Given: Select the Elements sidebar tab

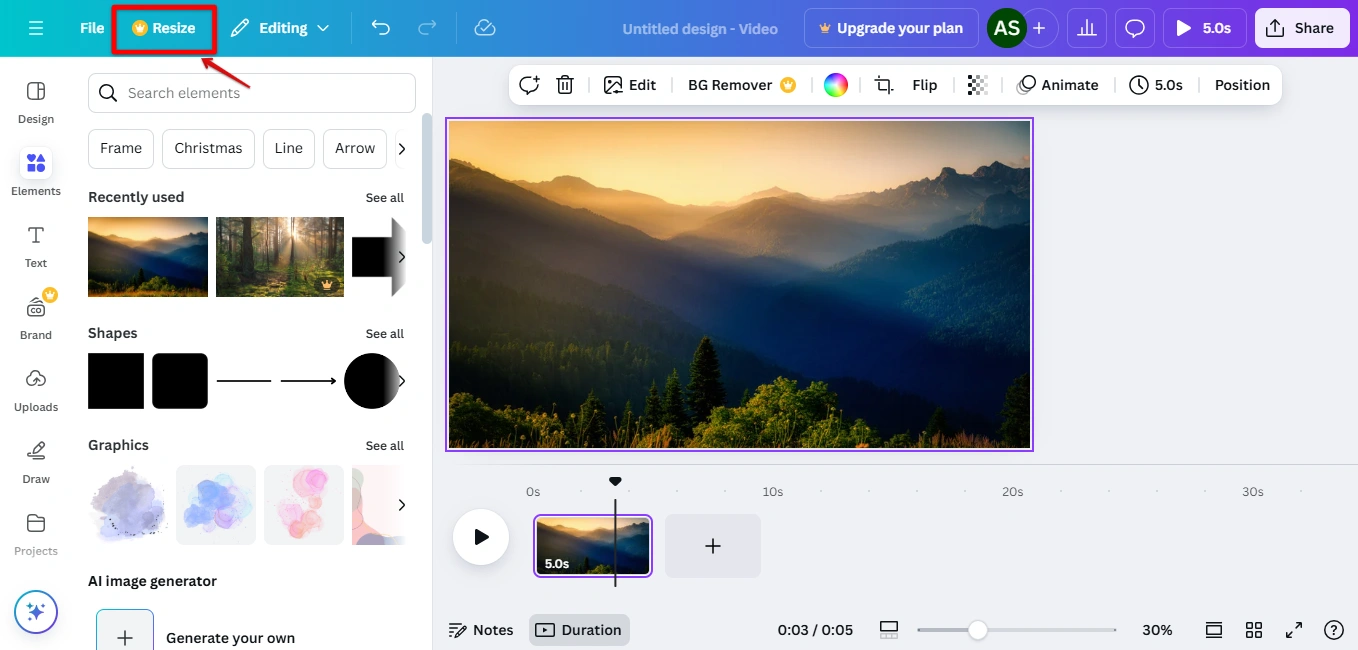Looking at the screenshot, I should (36, 174).
